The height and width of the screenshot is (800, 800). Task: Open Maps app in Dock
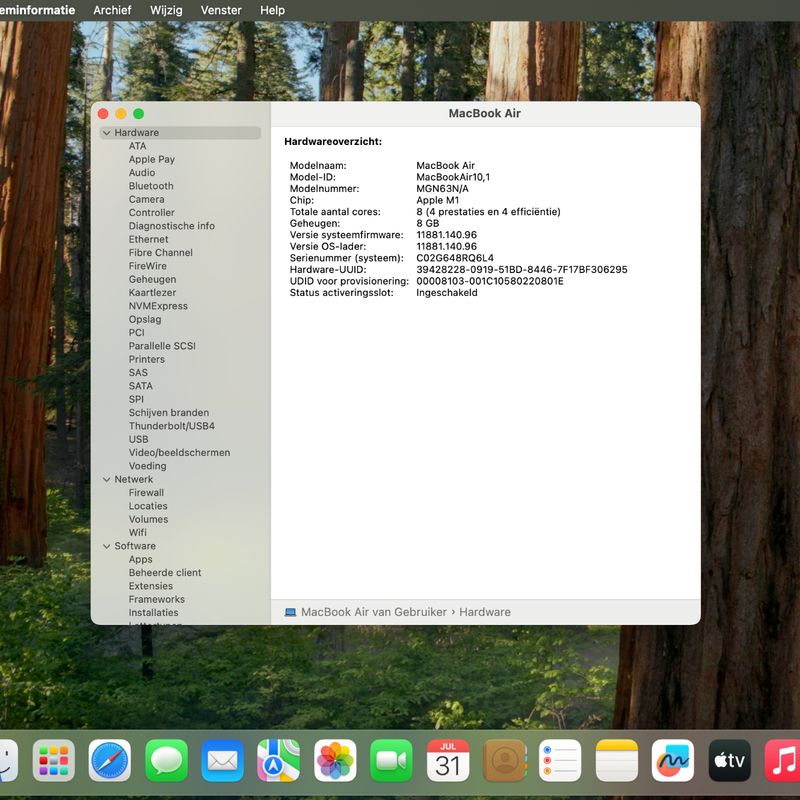coord(279,760)
